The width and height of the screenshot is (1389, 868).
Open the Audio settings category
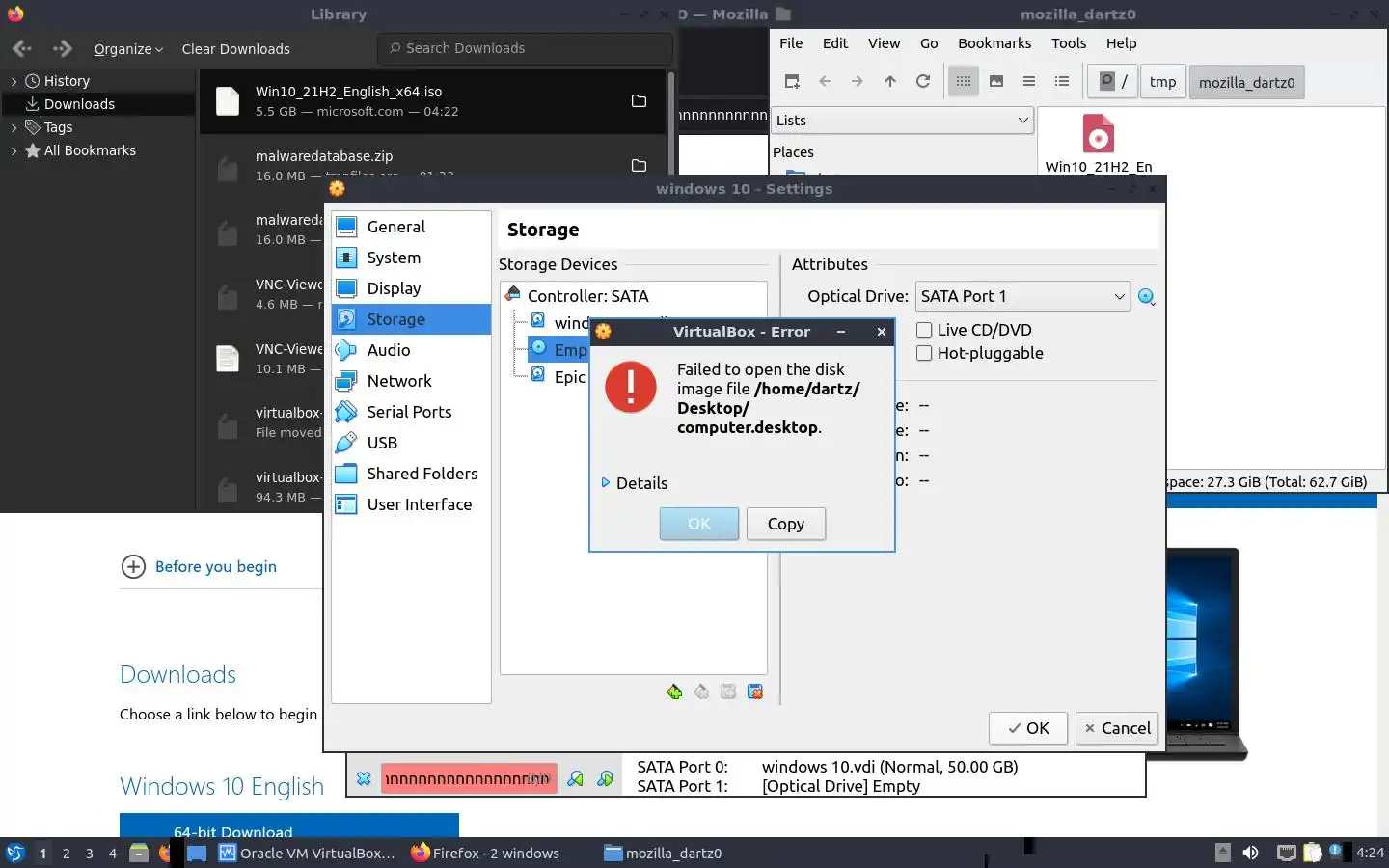[x=411, y=350]
